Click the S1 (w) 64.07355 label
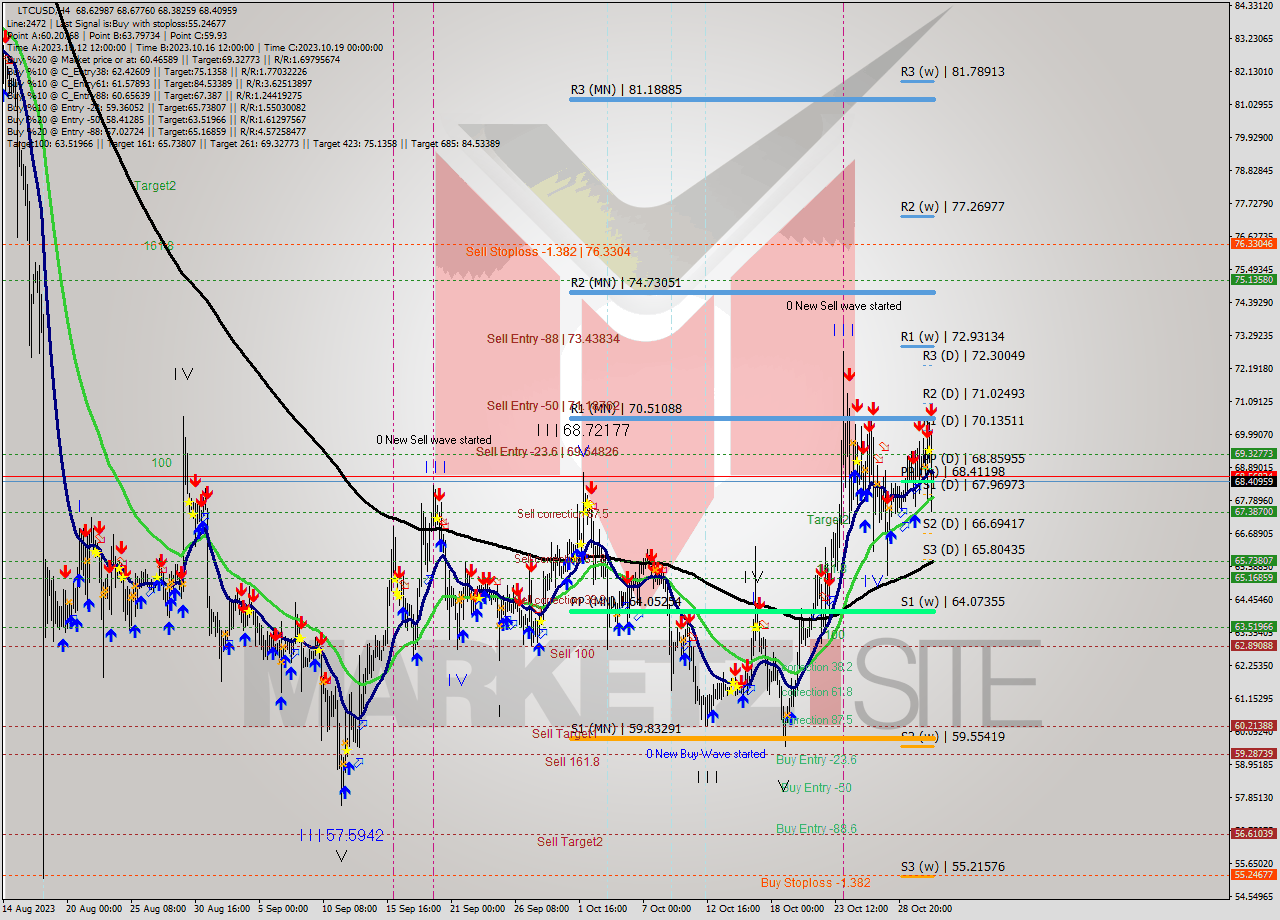This screenshot has height=920, width=1280. click(x=952, y=601)
